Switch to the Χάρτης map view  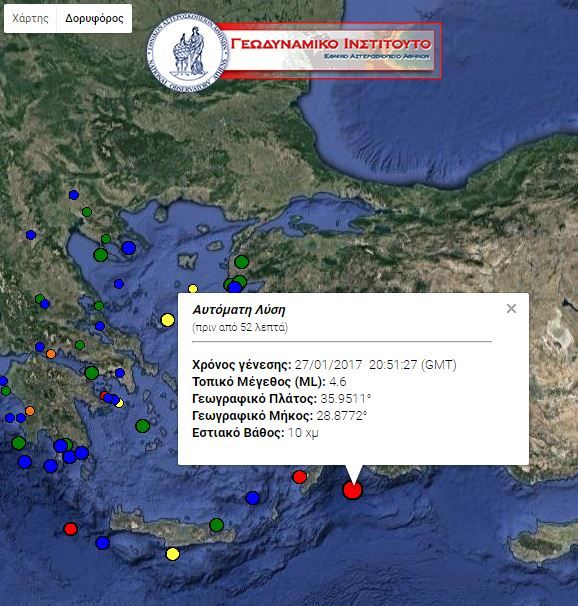tap(31, 19)
